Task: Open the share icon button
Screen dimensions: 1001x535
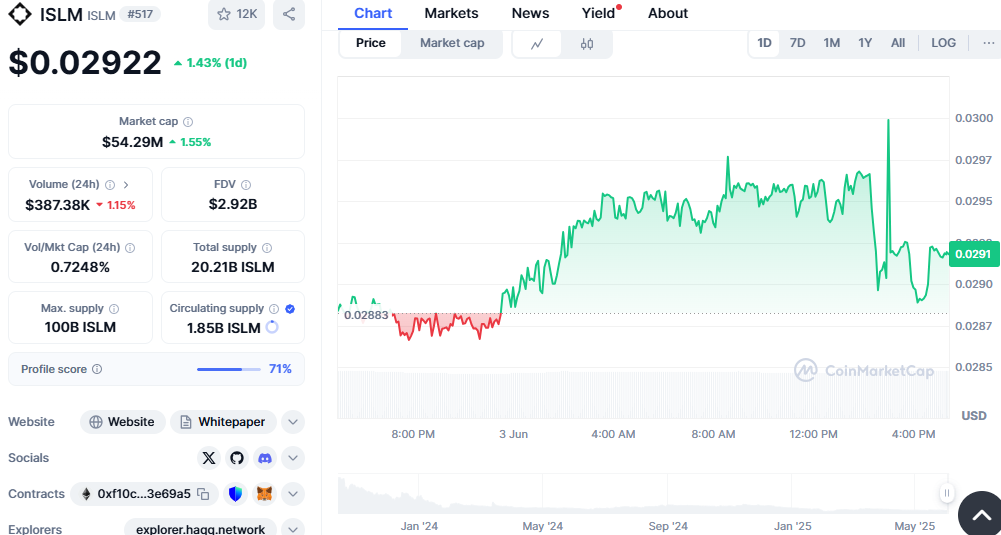Action: click(x=289, y=14)
